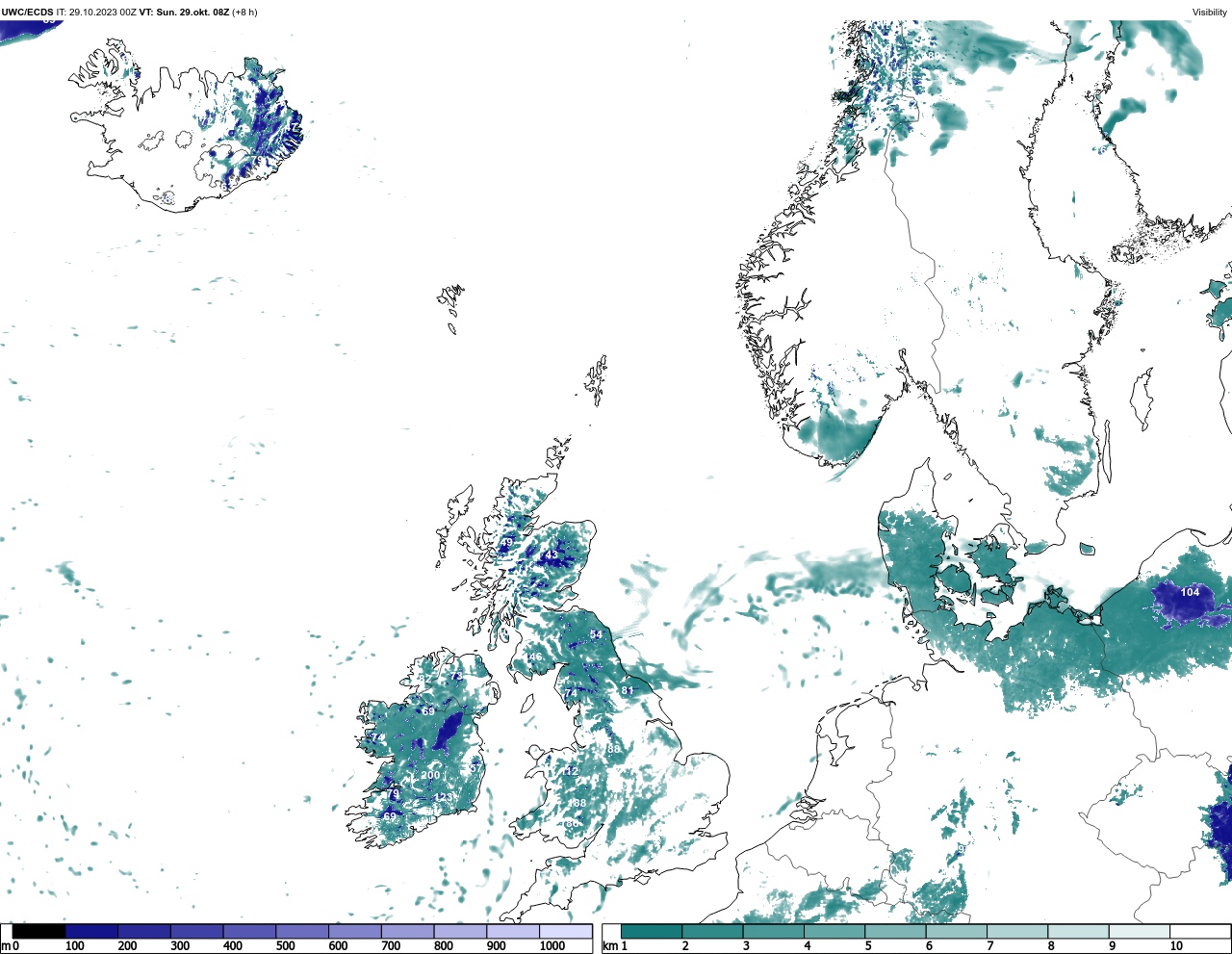Select the 300–400 m legend color swatch
Viewport: 1232px width, 954px height.
pos(196,932)
